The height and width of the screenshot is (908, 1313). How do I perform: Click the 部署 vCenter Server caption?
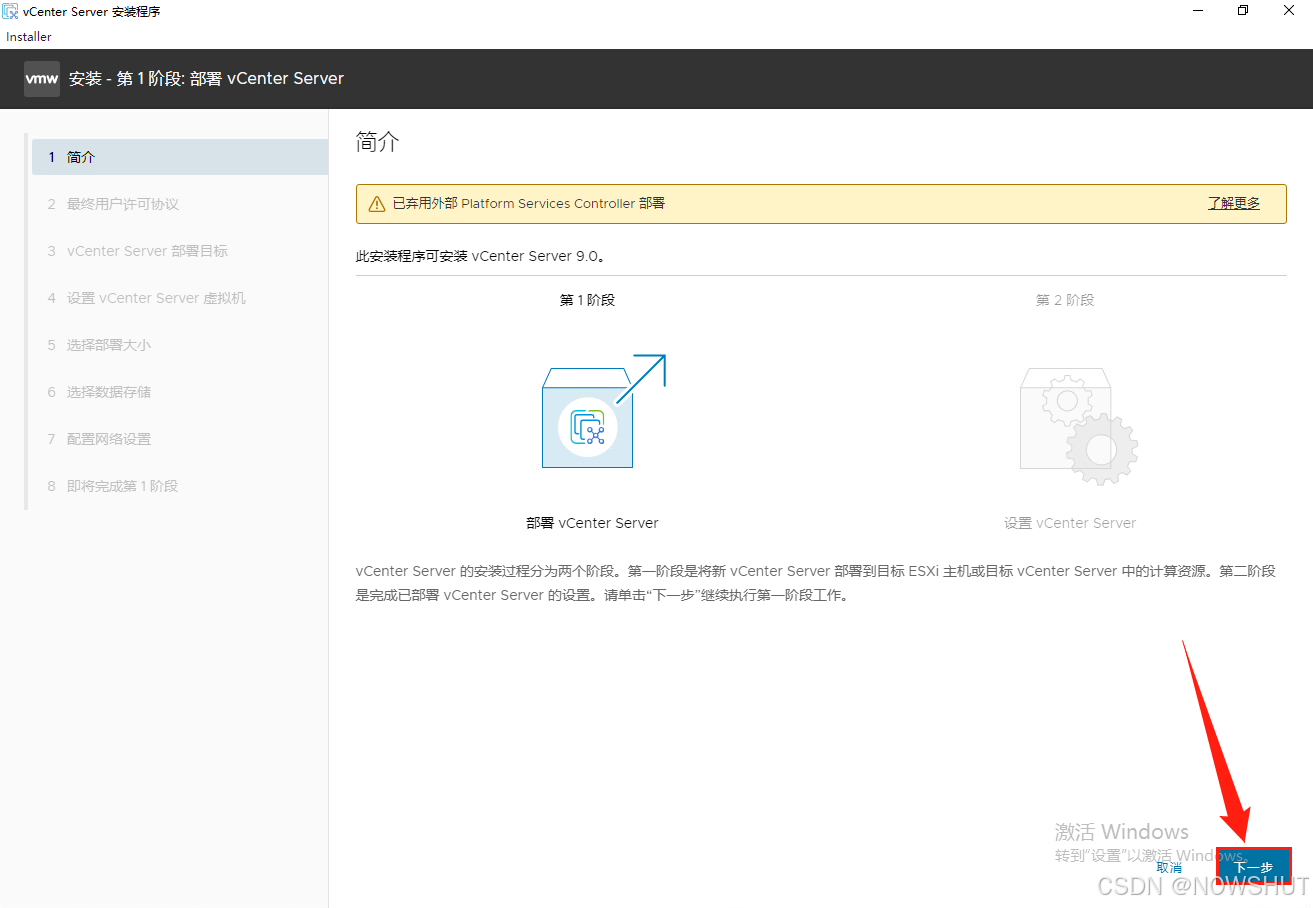click(x=592, y=523)
